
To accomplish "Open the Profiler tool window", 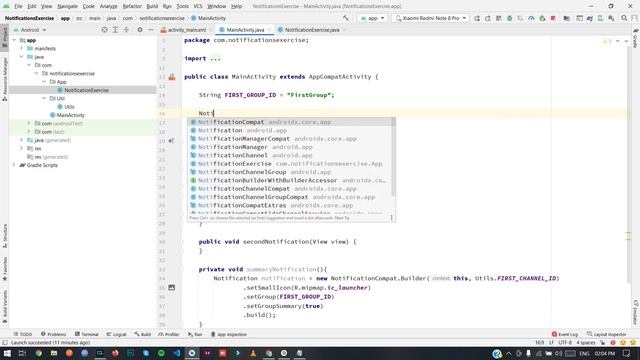I will tap(169, 334).
